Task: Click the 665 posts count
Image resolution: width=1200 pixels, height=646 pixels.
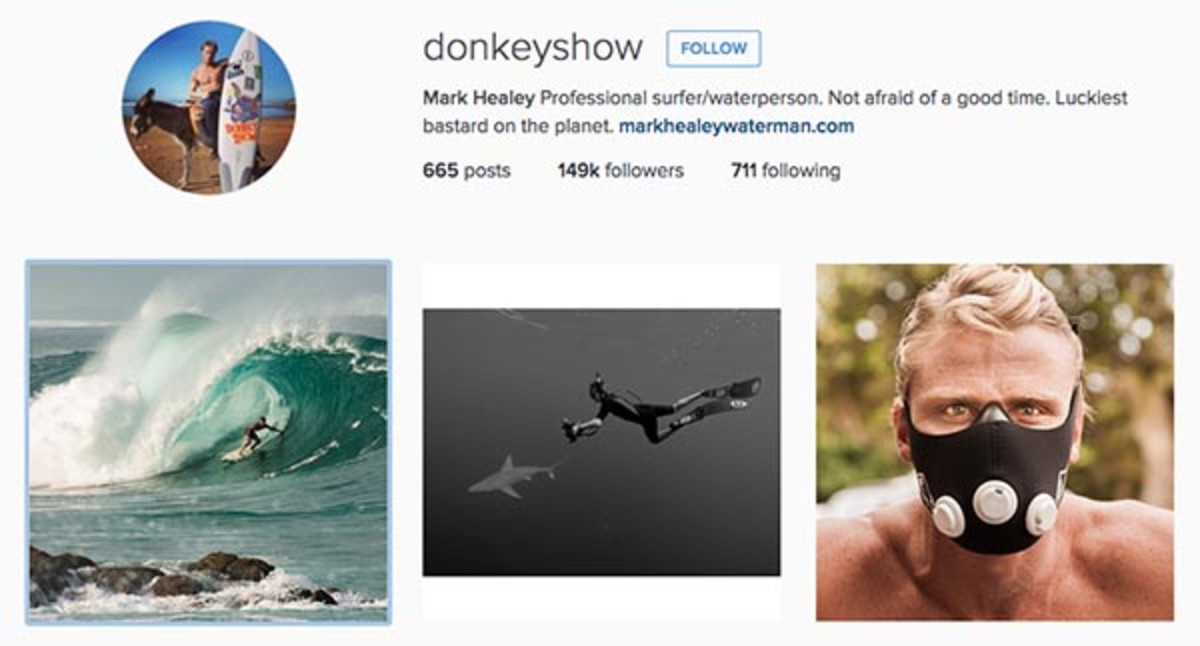Action: pyautogui.click(x=466, y=170)
